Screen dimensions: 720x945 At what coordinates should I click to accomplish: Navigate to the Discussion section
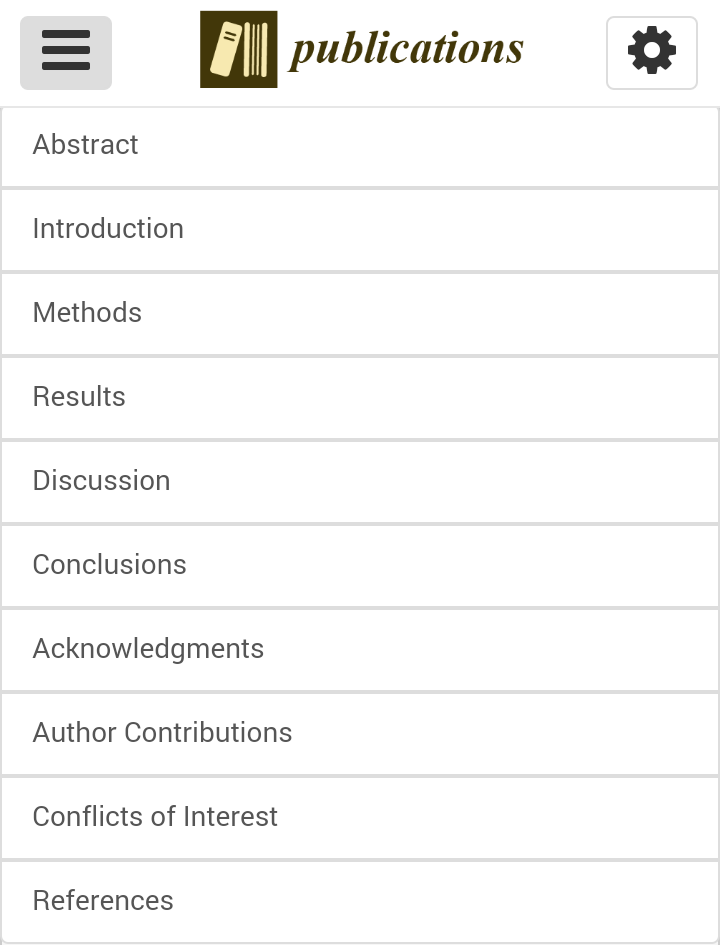tap(101, 481)
